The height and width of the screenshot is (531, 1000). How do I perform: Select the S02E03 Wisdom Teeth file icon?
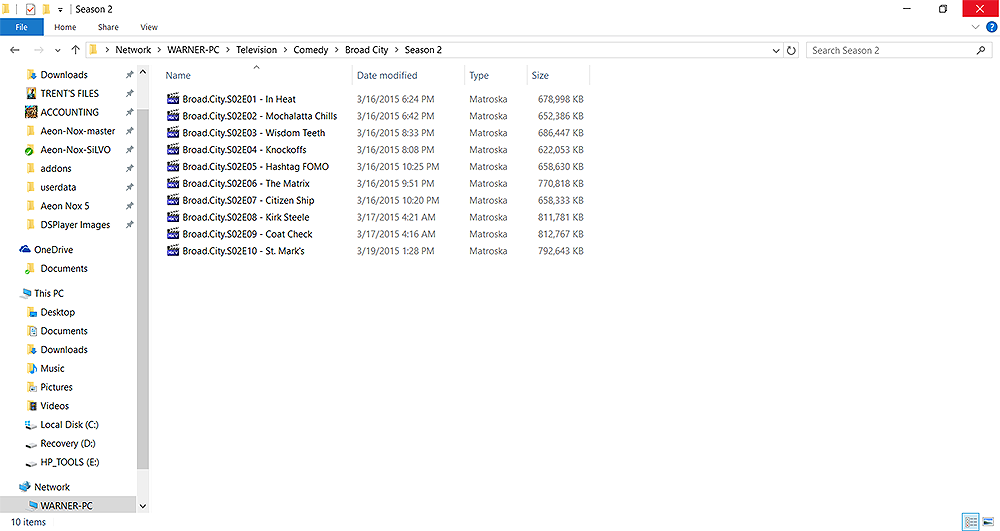coord(173,133)
